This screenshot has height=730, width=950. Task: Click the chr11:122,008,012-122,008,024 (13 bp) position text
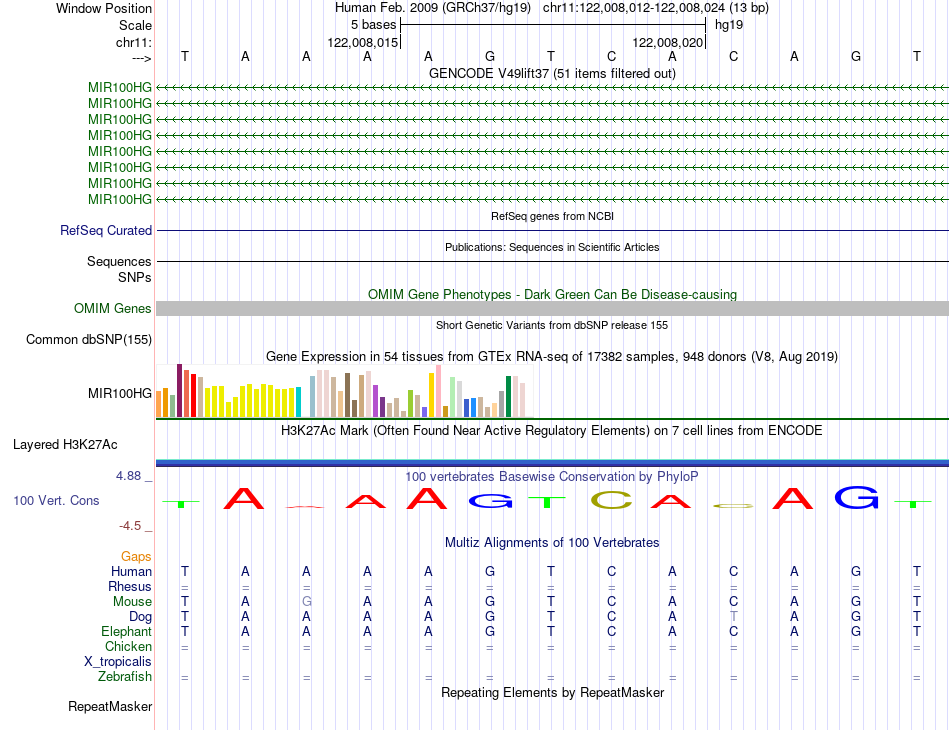tap(656, 8)
